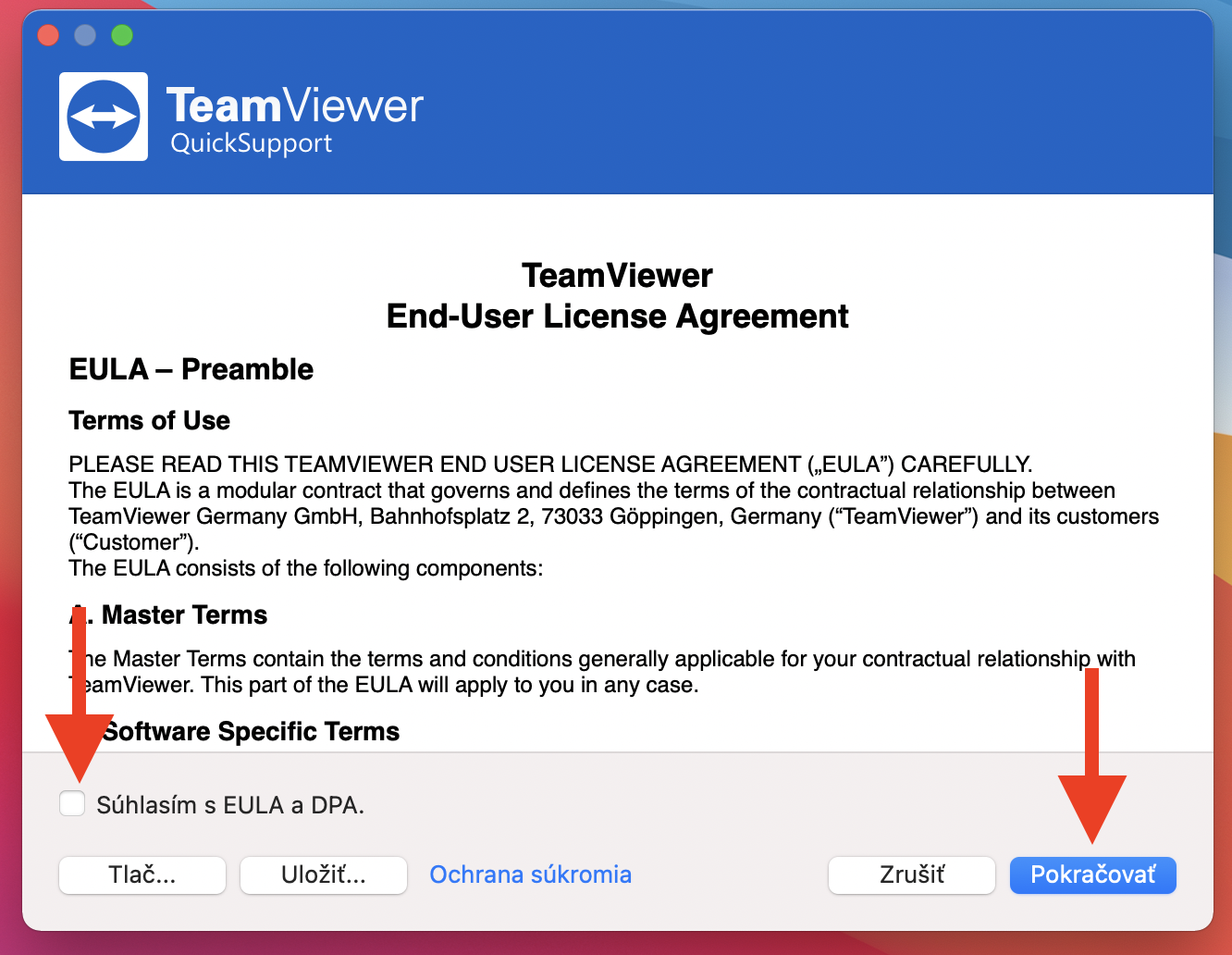
Task: Select the EULA – Preamble heading
Action: click(191, 369)
